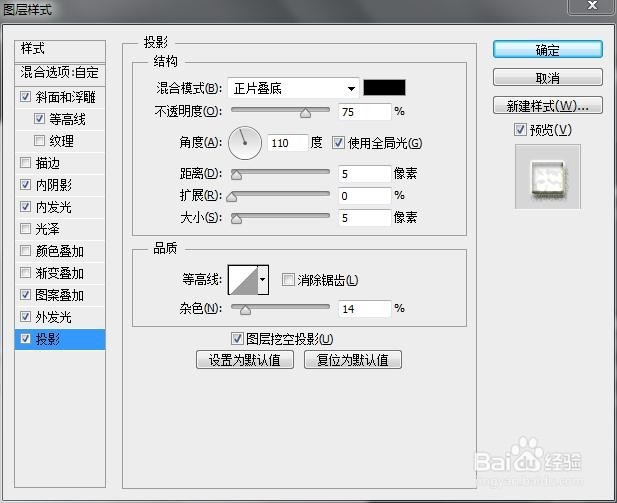This screenshot has width=617, height=503.
Task: Enable the 描边 checkbox
Action: click(26, 163)
